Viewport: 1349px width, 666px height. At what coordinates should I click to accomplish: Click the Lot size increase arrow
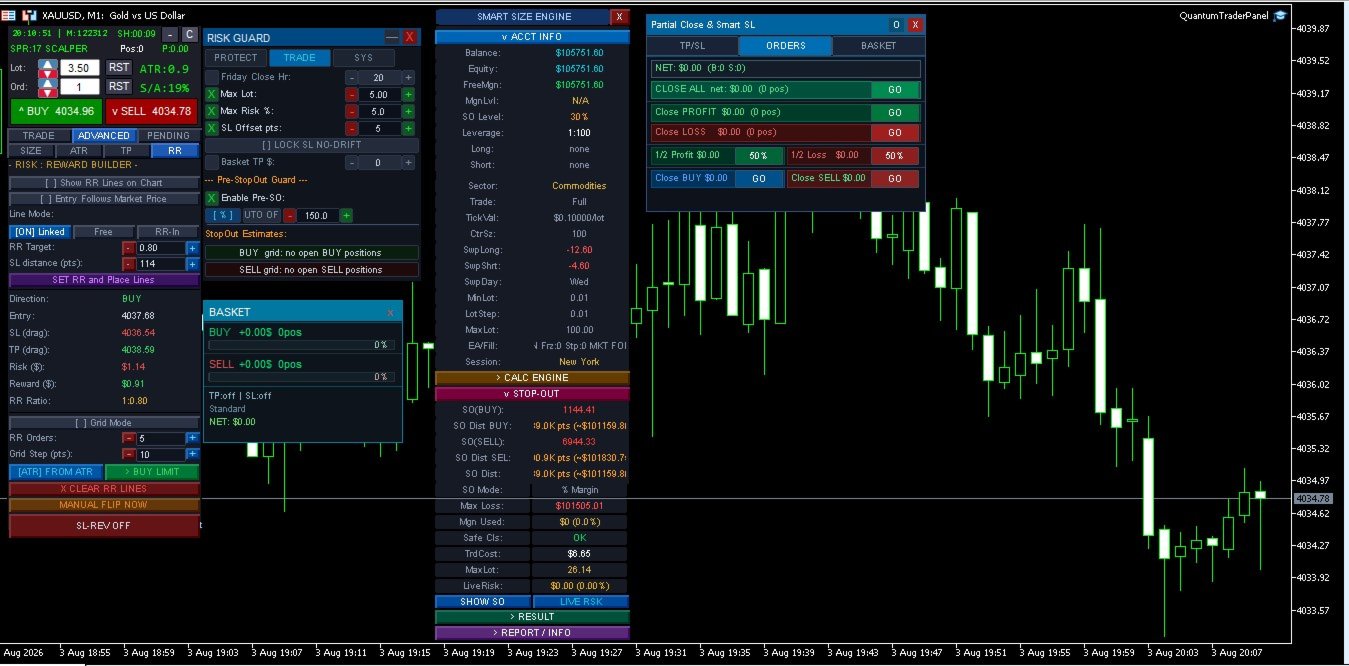[x=48, y=63]
